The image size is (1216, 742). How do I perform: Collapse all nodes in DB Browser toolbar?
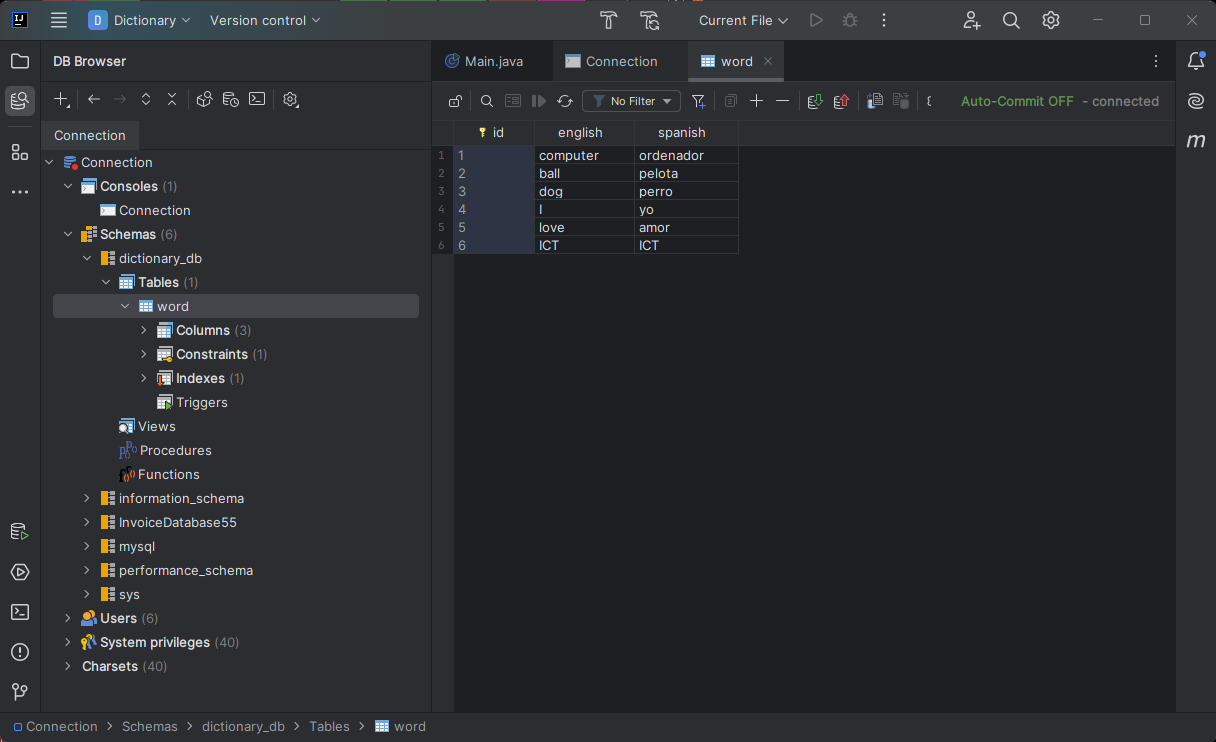pos(172,99)
